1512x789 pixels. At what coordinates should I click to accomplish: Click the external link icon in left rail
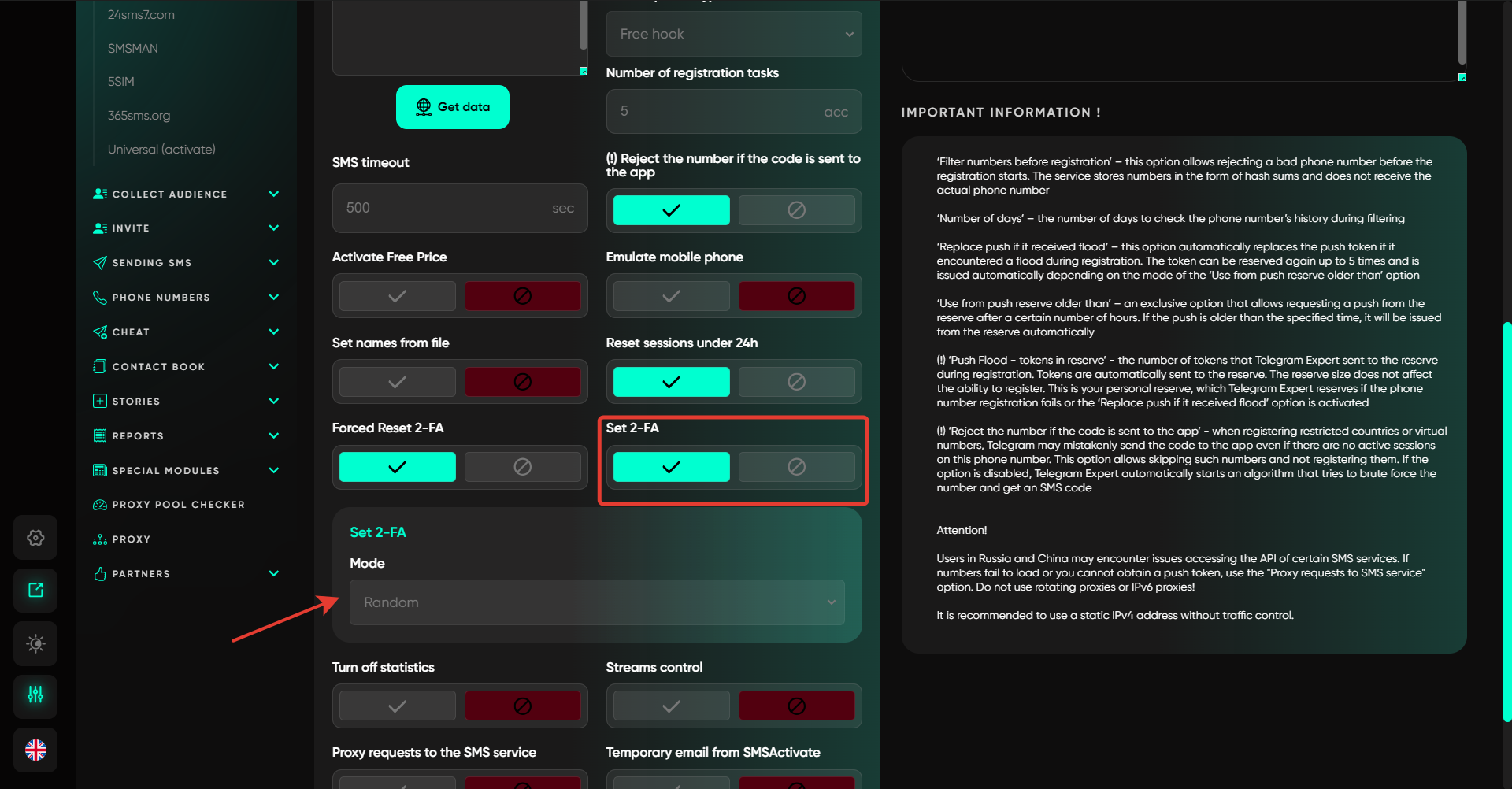[x=35, y=591]
